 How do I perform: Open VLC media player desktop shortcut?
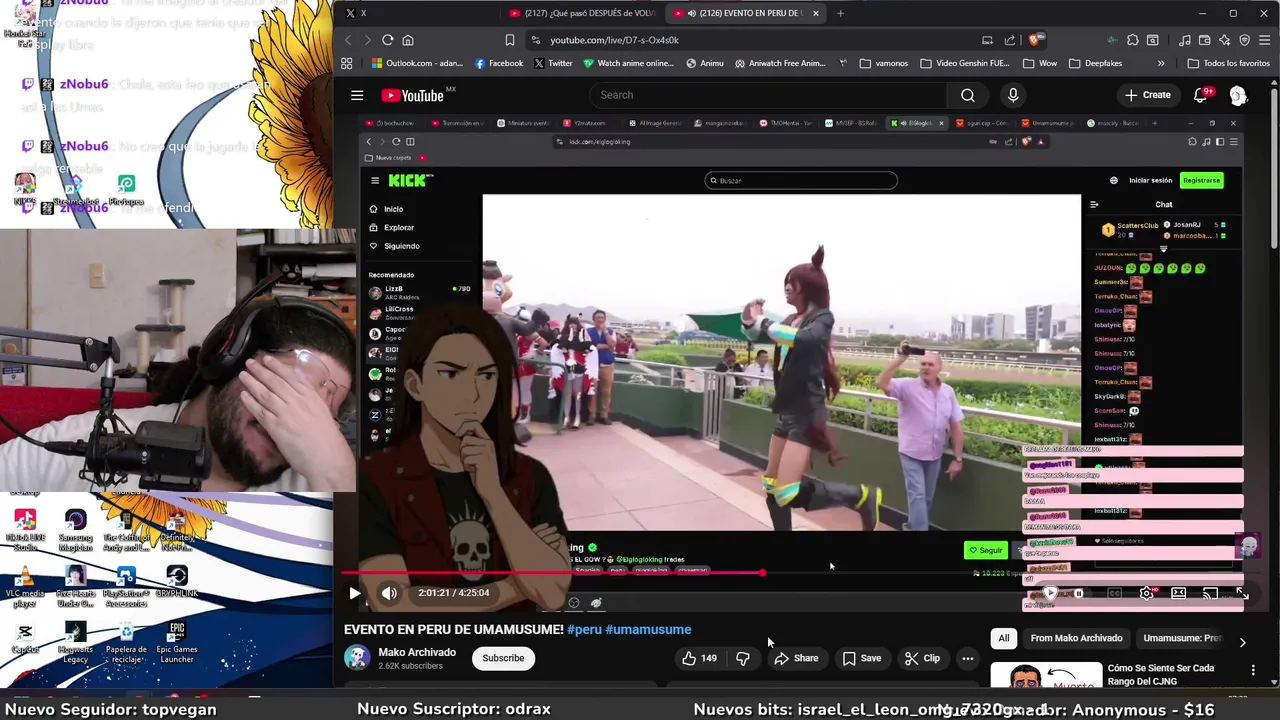(25, 587)
